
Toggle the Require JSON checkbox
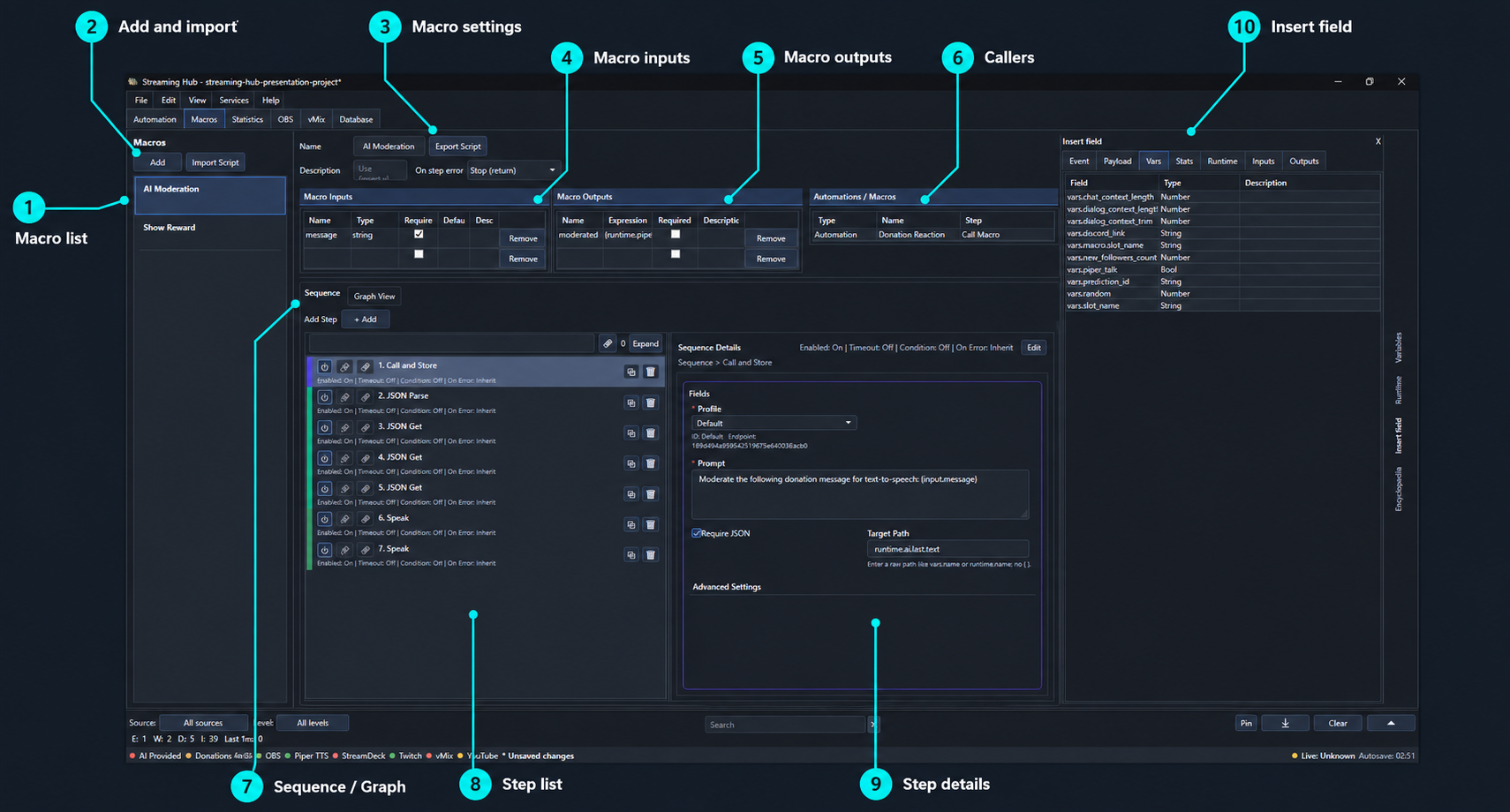pos(697,533)
